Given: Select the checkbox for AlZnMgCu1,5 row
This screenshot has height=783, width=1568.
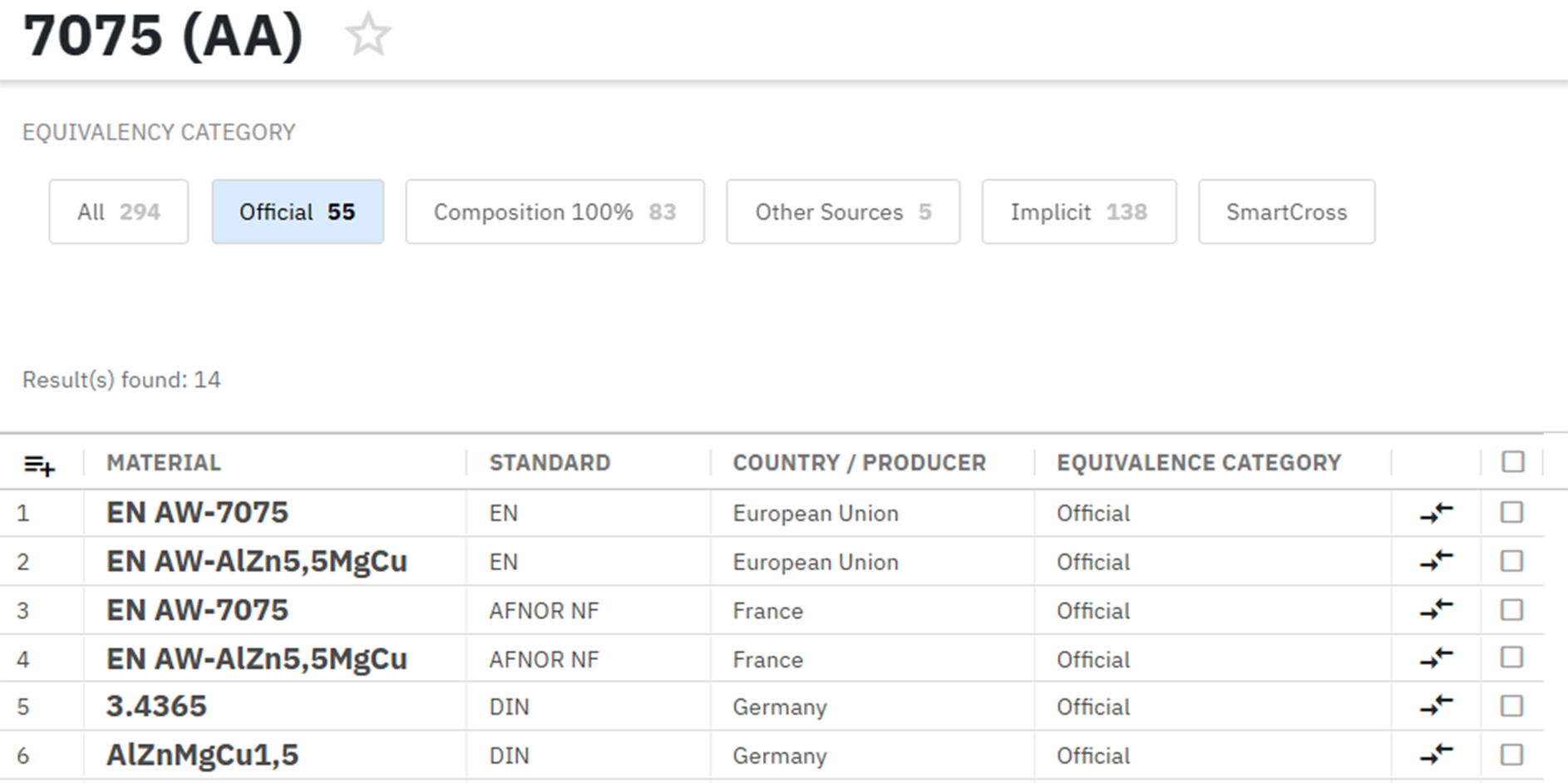Looking at the screenshot, I should click(1511, 754).
